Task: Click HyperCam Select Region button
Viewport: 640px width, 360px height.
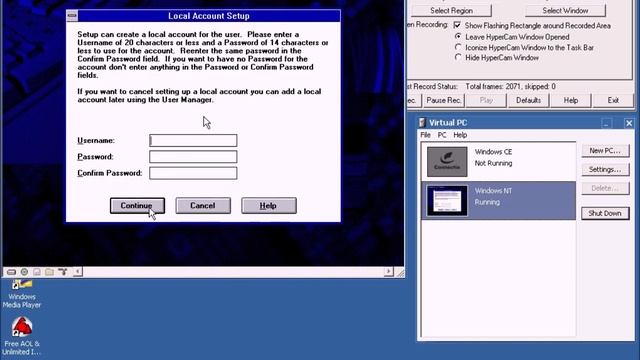Action: coord(451,10)
